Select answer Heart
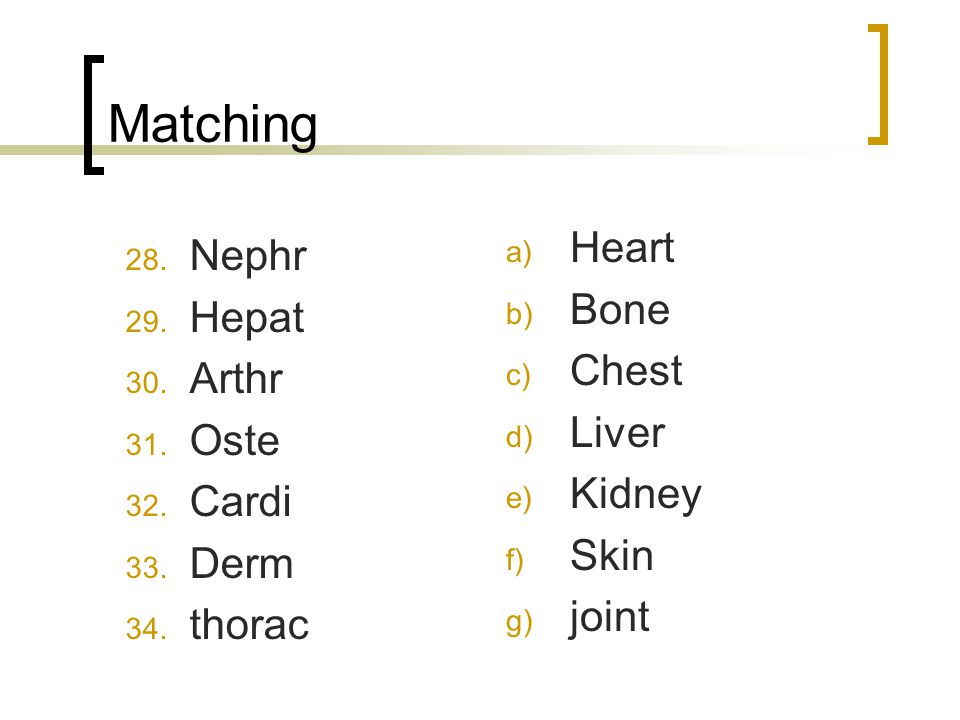 click(x=622, y=247)
